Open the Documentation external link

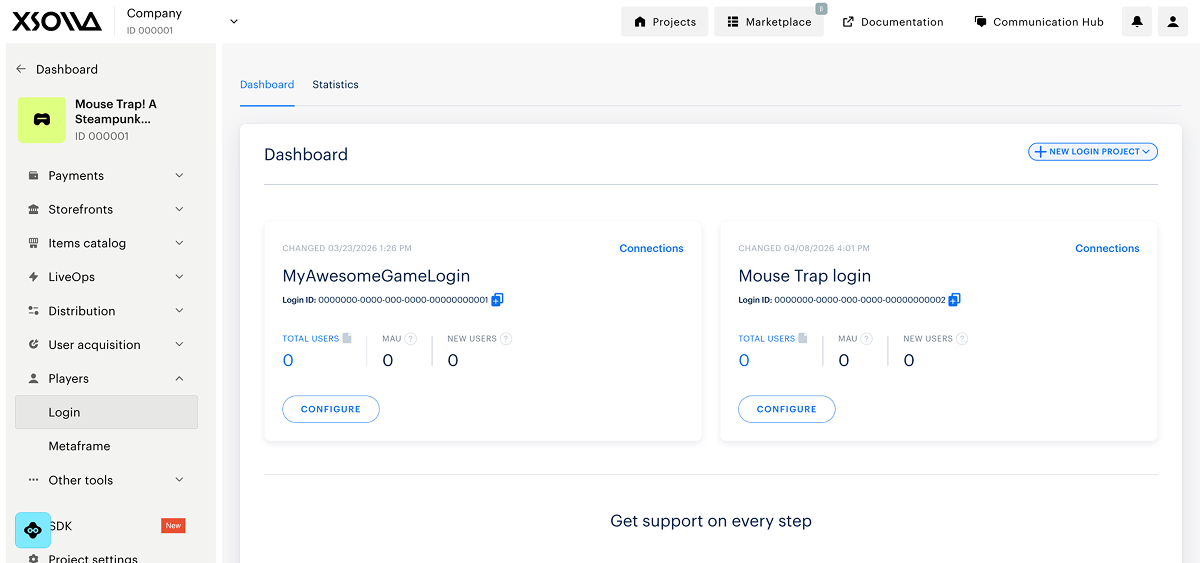coord(892,22)
